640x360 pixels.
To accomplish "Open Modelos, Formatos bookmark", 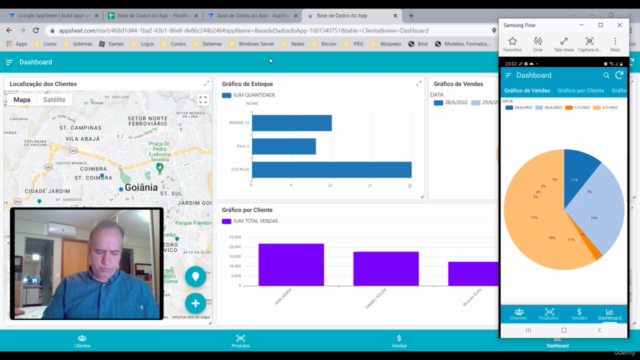I will point(462,44).
